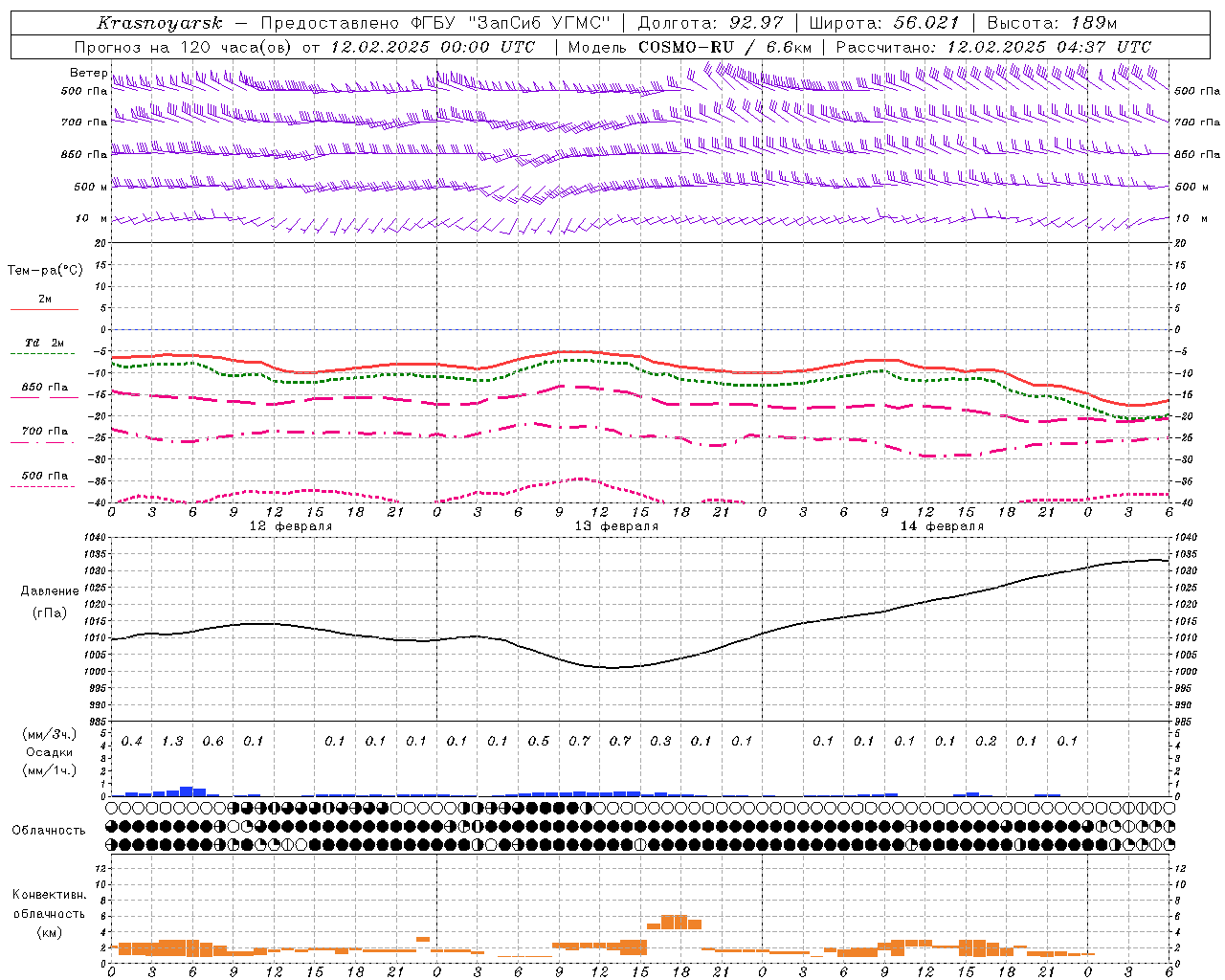Click the Давление pressure panel label
This screenshot has width=1225, height=980.
pyautogui.click(x=50, y=591)
